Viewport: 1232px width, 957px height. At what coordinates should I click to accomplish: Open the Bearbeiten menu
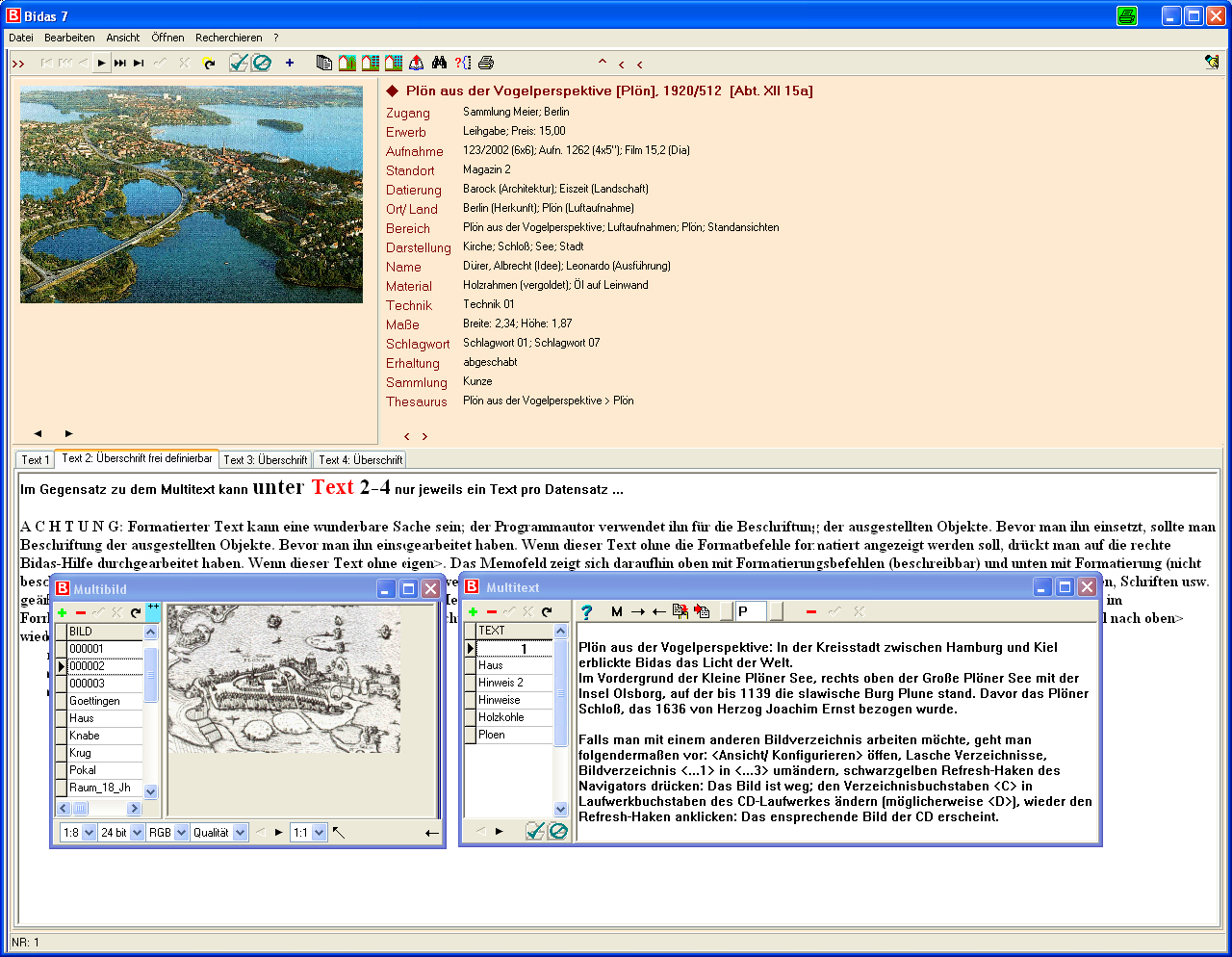[x=69, y=38]
